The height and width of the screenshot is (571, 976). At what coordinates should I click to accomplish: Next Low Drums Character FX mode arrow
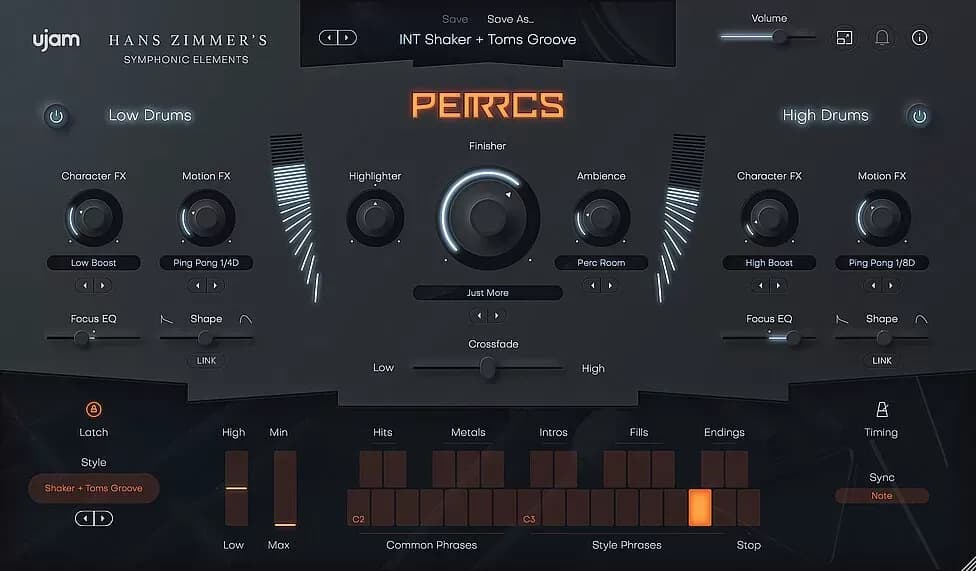pyautogui.click(x=103, y=286)
